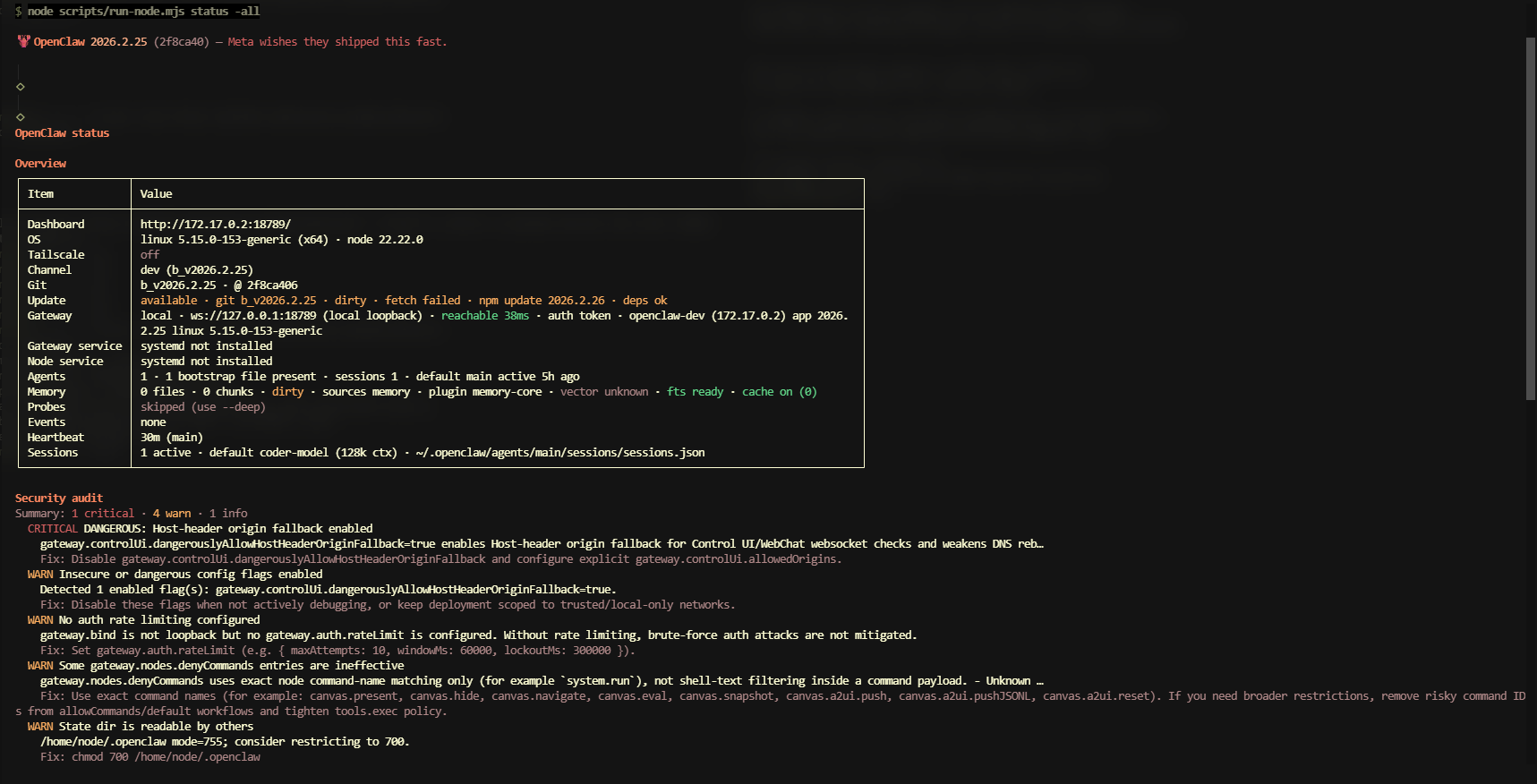Viewport: 1537px width, 784px height.
Task: Click 'fetch failed' in the Update row
Action: click(x=423, y=301)
